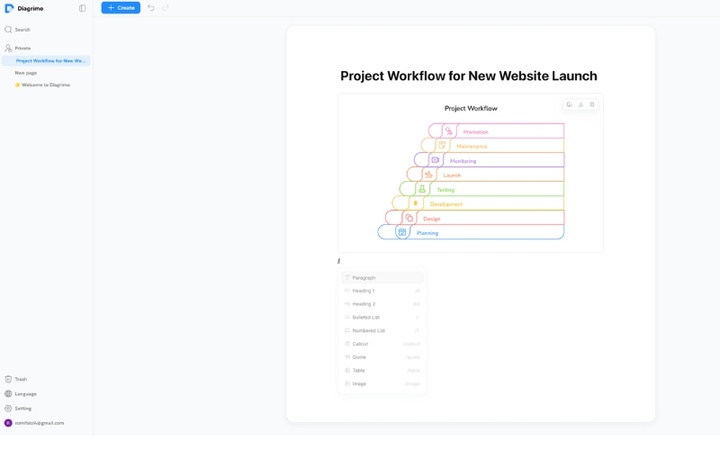Viewport: 720px width, 450px height.
Task: Select the Launch step icon
Action: tap(428, 174)
